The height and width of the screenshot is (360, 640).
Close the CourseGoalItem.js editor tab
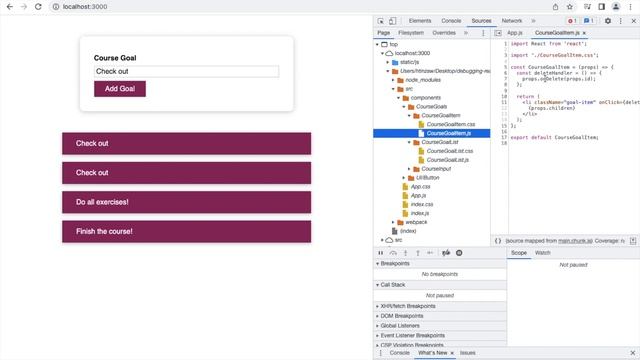coord(584,33)
